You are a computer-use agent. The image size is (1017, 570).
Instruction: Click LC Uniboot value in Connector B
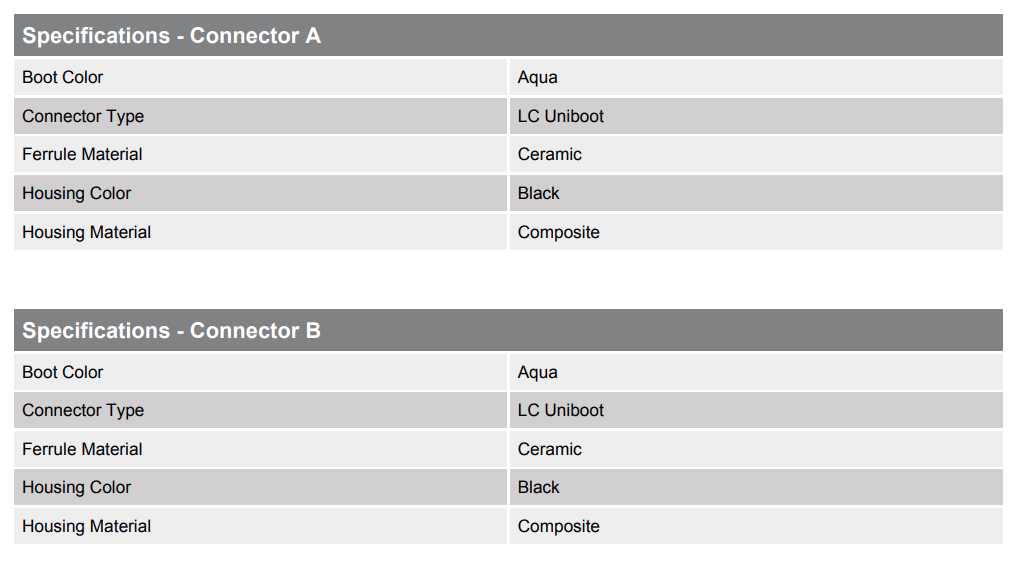560,410
